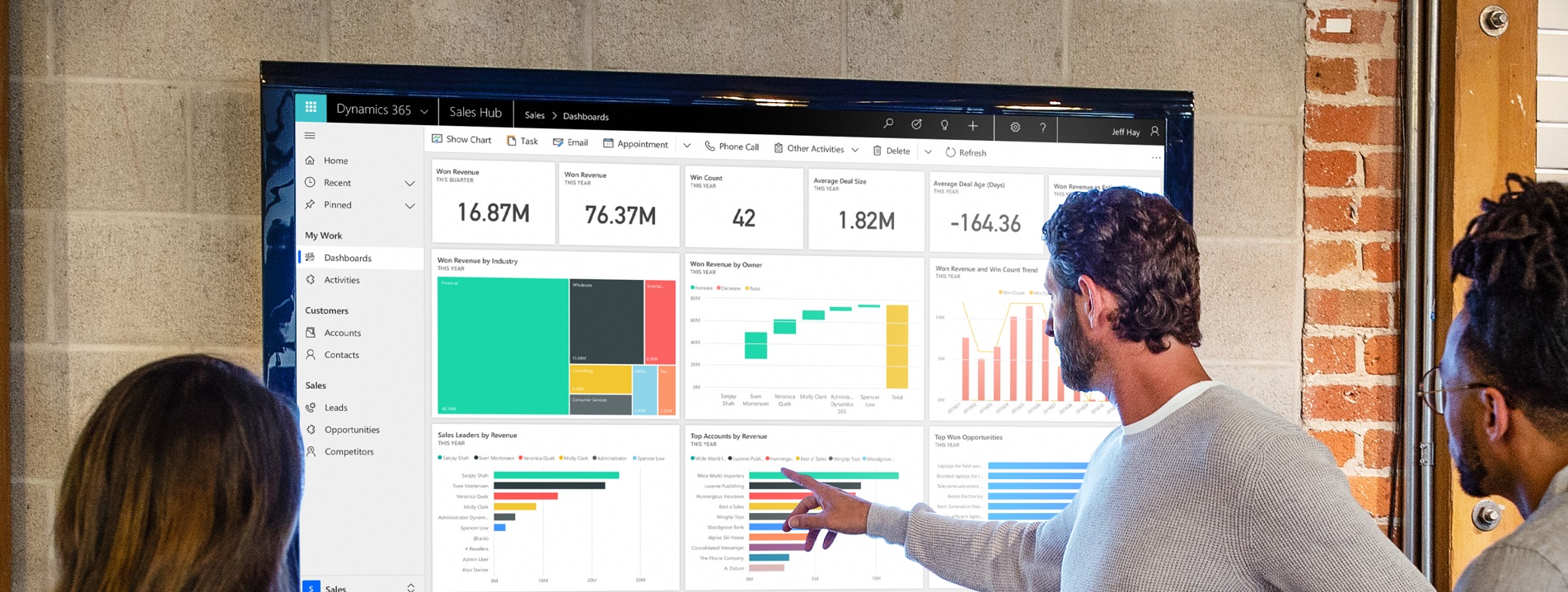Open the chevron next to Appointment
The height and width of the screenshot is (592, 1568).
[686, 146]
